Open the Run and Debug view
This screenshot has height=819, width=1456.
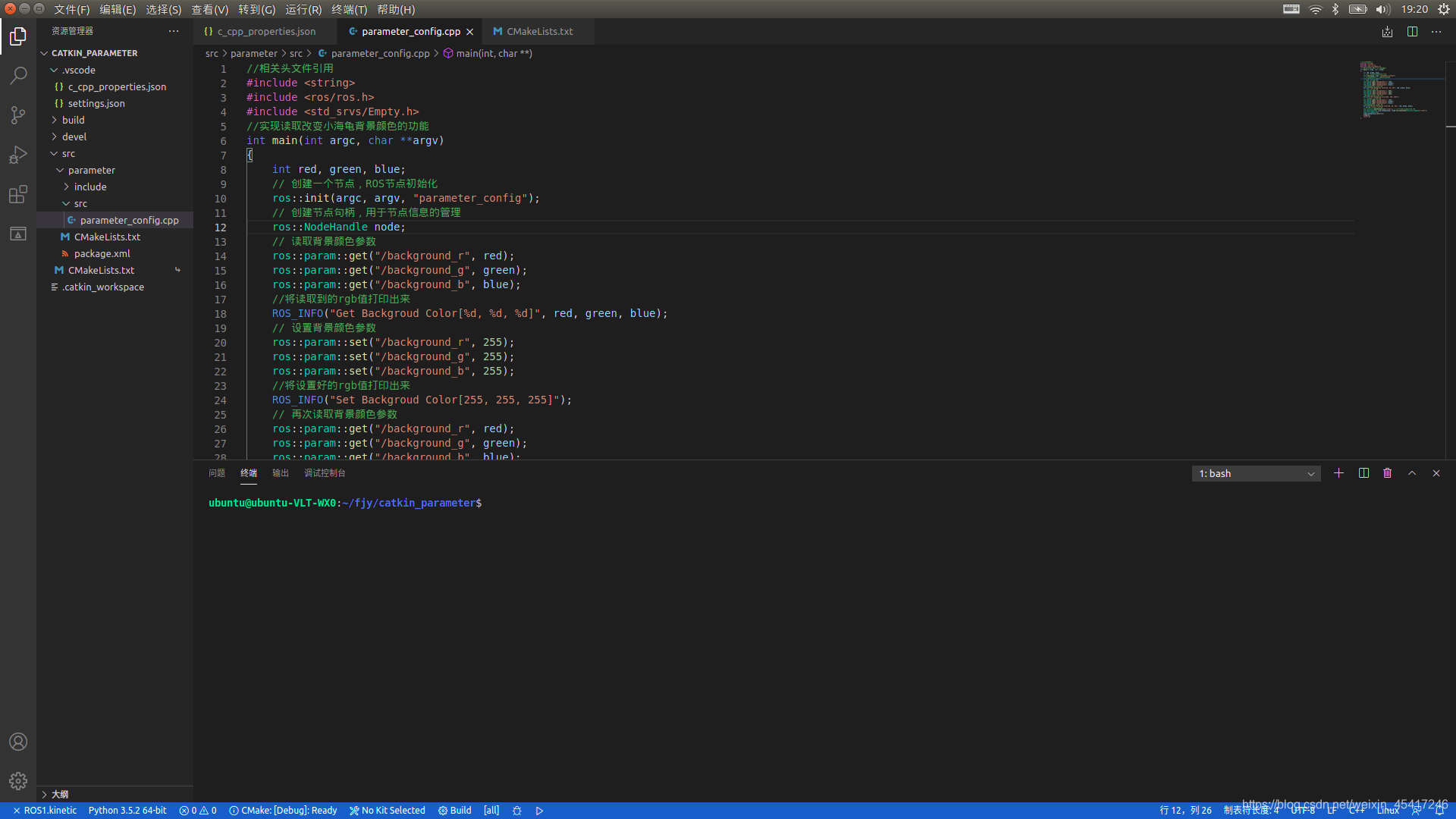point(18,155)
